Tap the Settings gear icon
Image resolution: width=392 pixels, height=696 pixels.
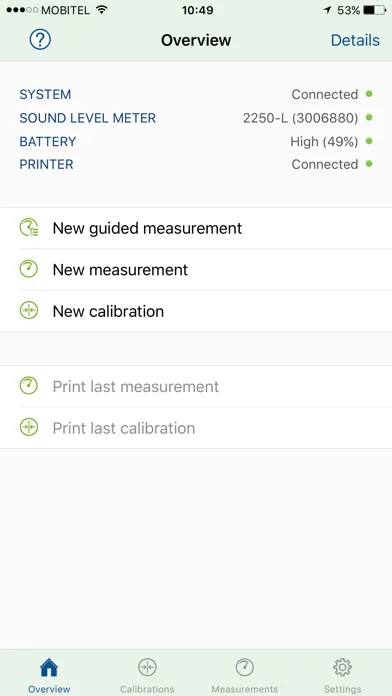(x=342, y=667)
